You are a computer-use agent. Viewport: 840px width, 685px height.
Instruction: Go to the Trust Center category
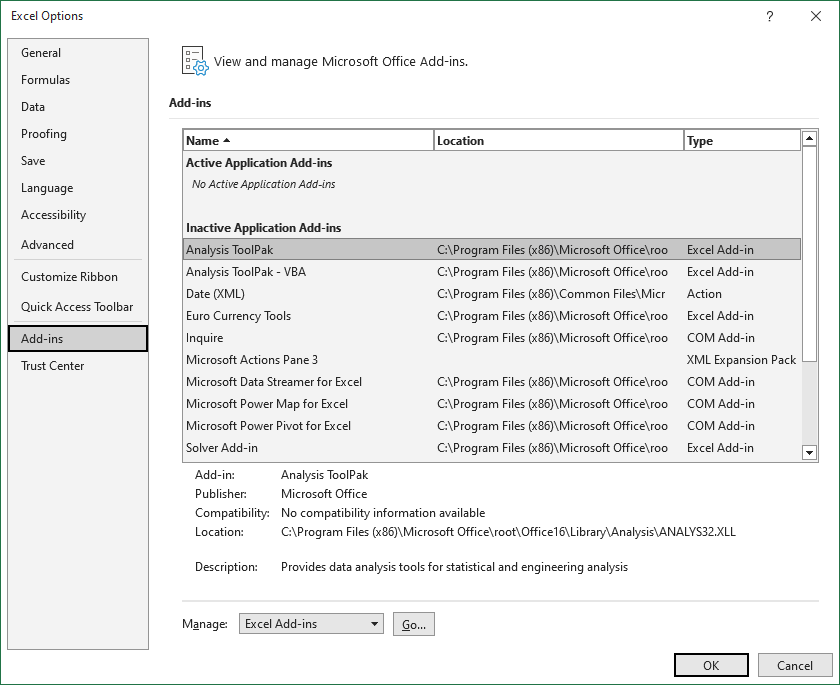pyautogui.click(x=53, y=366)
